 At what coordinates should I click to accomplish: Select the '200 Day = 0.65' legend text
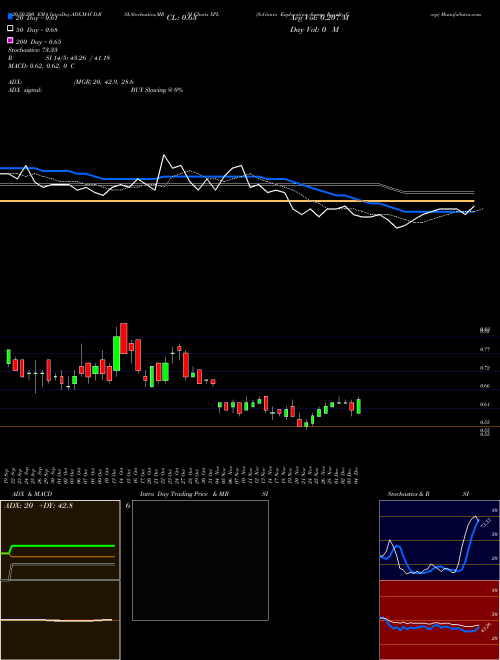tap(38, 42)
